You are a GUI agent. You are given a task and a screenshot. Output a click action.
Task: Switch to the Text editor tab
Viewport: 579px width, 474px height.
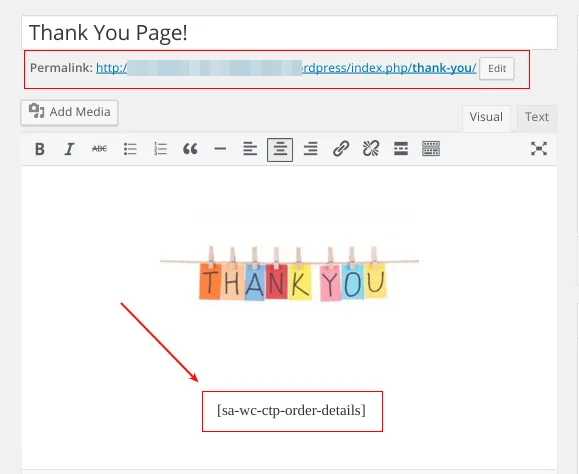pos(537,117)
